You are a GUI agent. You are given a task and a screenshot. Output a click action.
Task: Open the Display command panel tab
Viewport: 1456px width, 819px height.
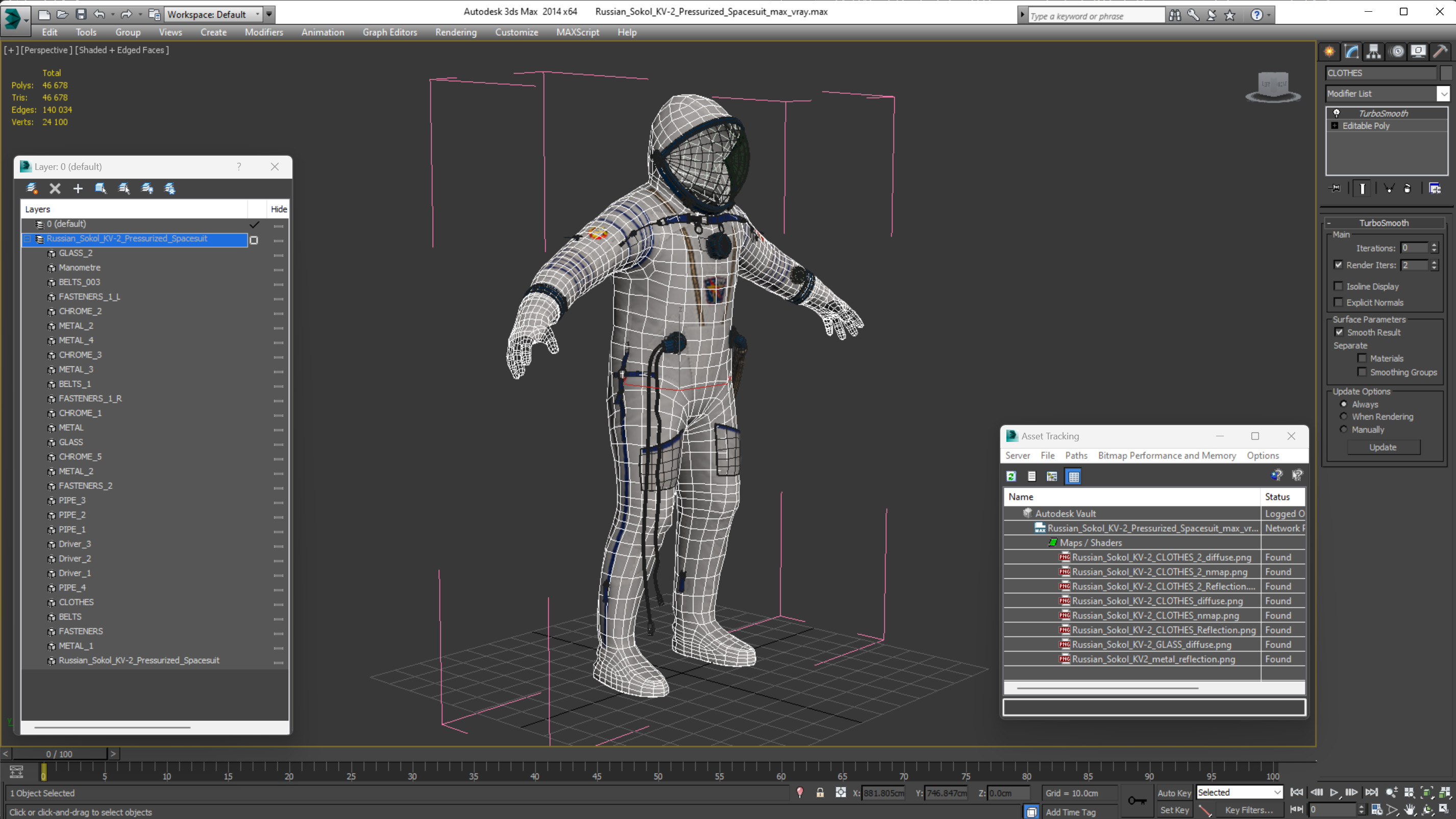click(x=1418, y=52)
